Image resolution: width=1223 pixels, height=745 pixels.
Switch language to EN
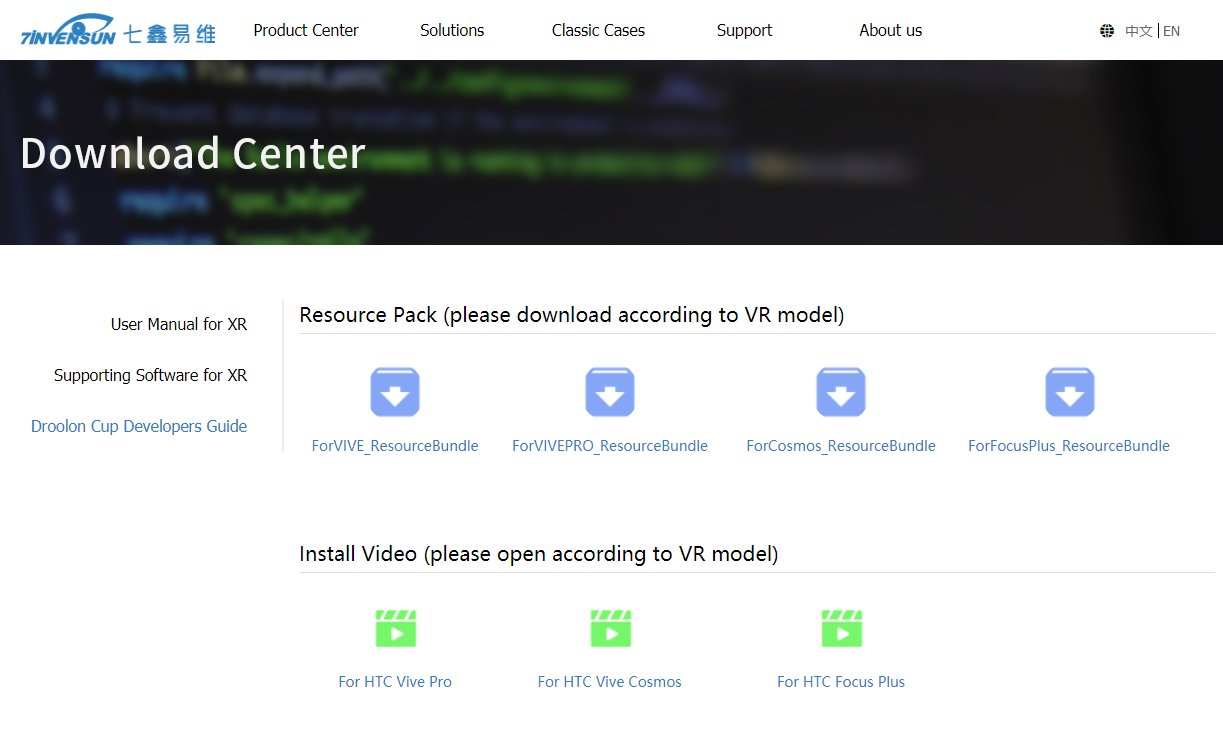pos(1171,31)
